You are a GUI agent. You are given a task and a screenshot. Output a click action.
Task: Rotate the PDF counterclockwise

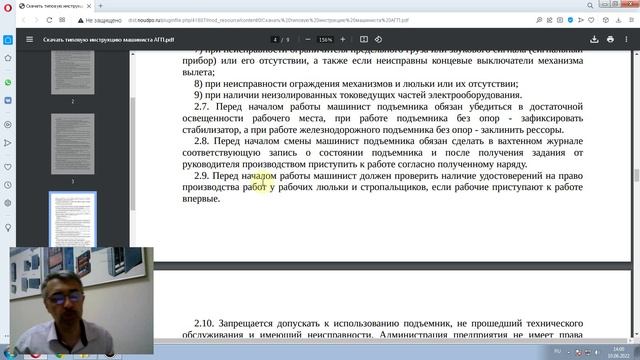coord(378,40)
